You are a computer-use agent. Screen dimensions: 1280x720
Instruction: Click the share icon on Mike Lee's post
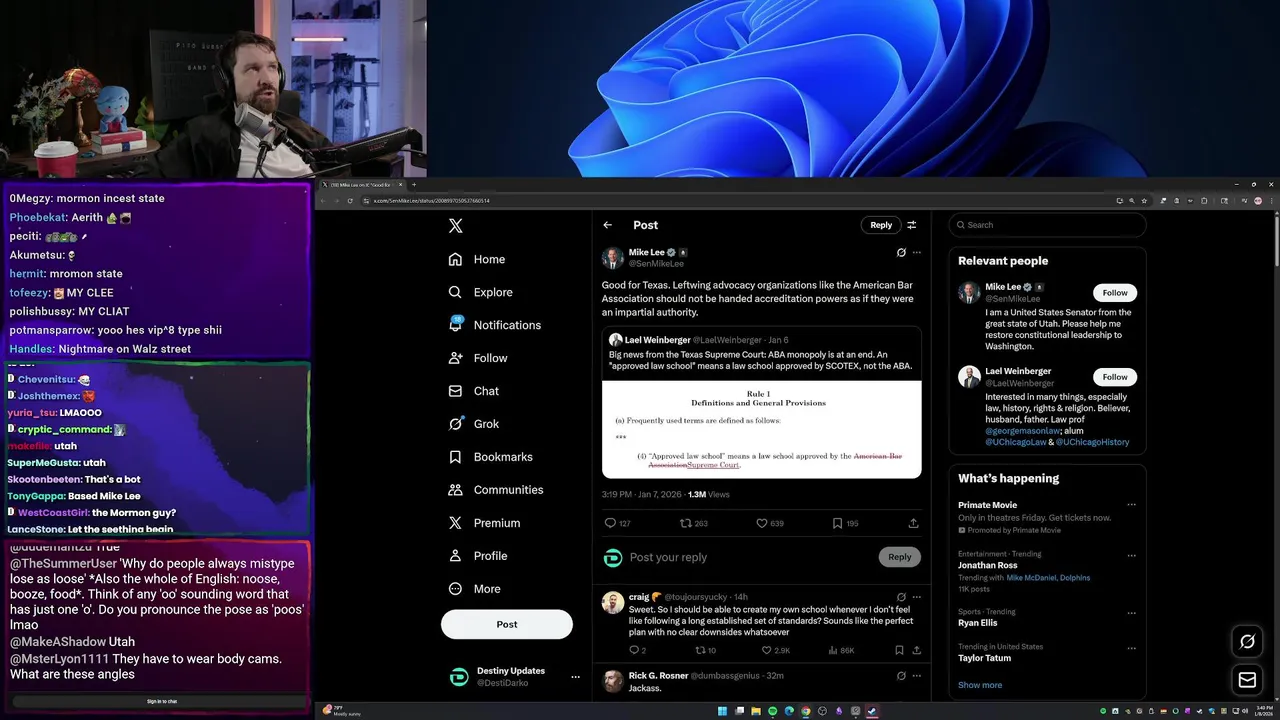click(913, 523)
